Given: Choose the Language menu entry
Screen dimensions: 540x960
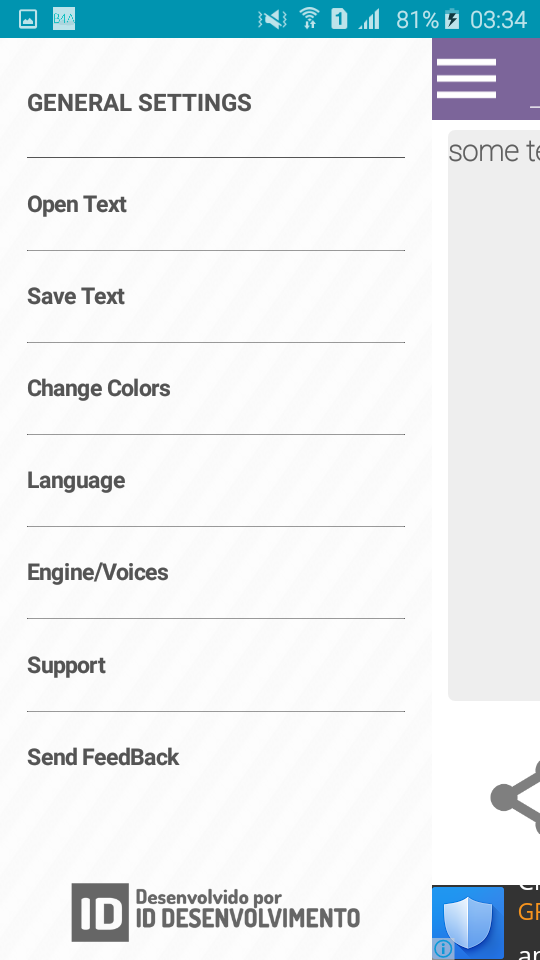Looking at the screenshot, I should coord(216,481).
